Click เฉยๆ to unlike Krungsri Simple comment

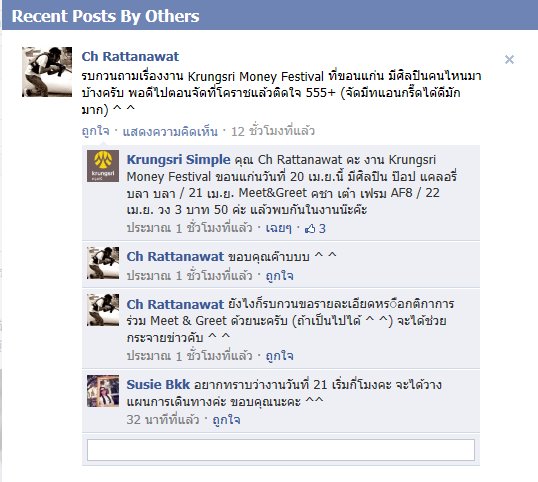[x=278, y=228]
